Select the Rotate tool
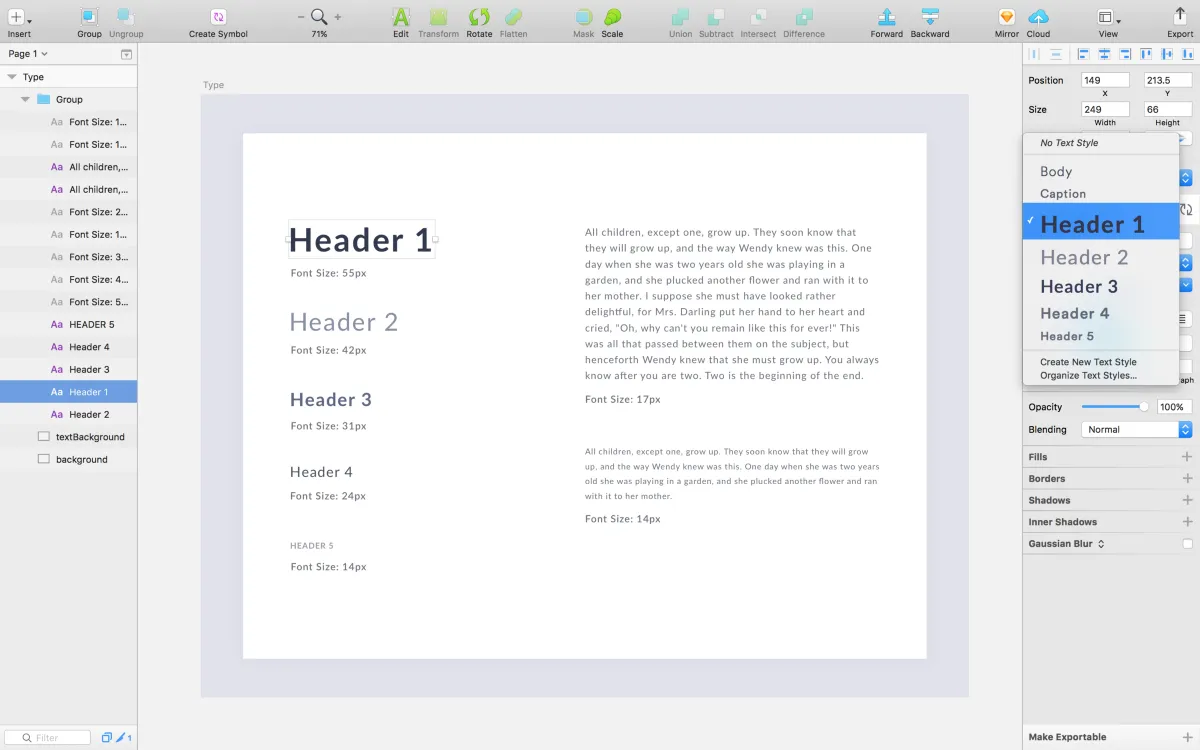 [x=479, y=20]
